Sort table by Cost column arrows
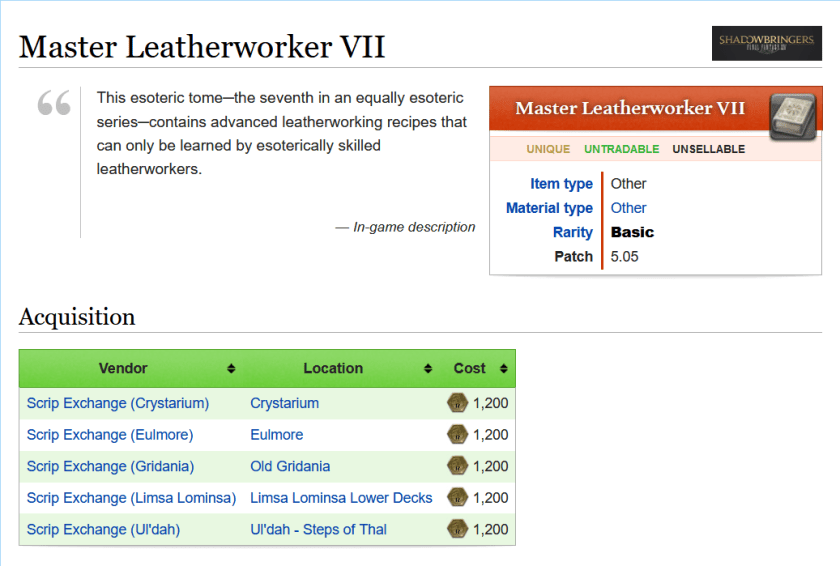840x566 pixels. click(504, 368)
